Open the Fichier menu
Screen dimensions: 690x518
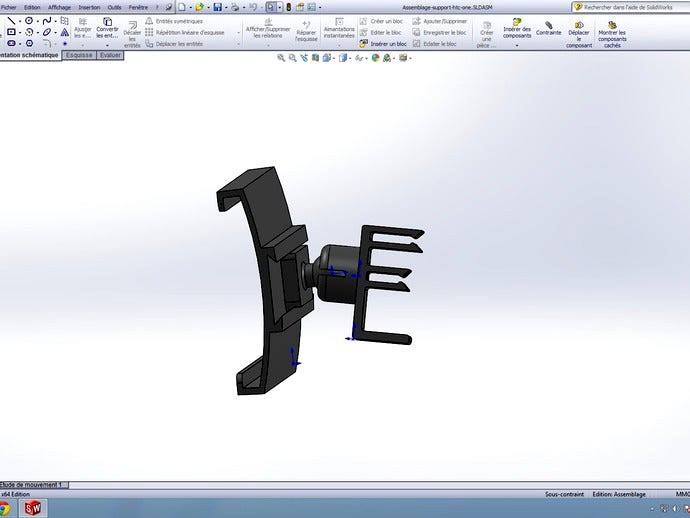point(8,7)
